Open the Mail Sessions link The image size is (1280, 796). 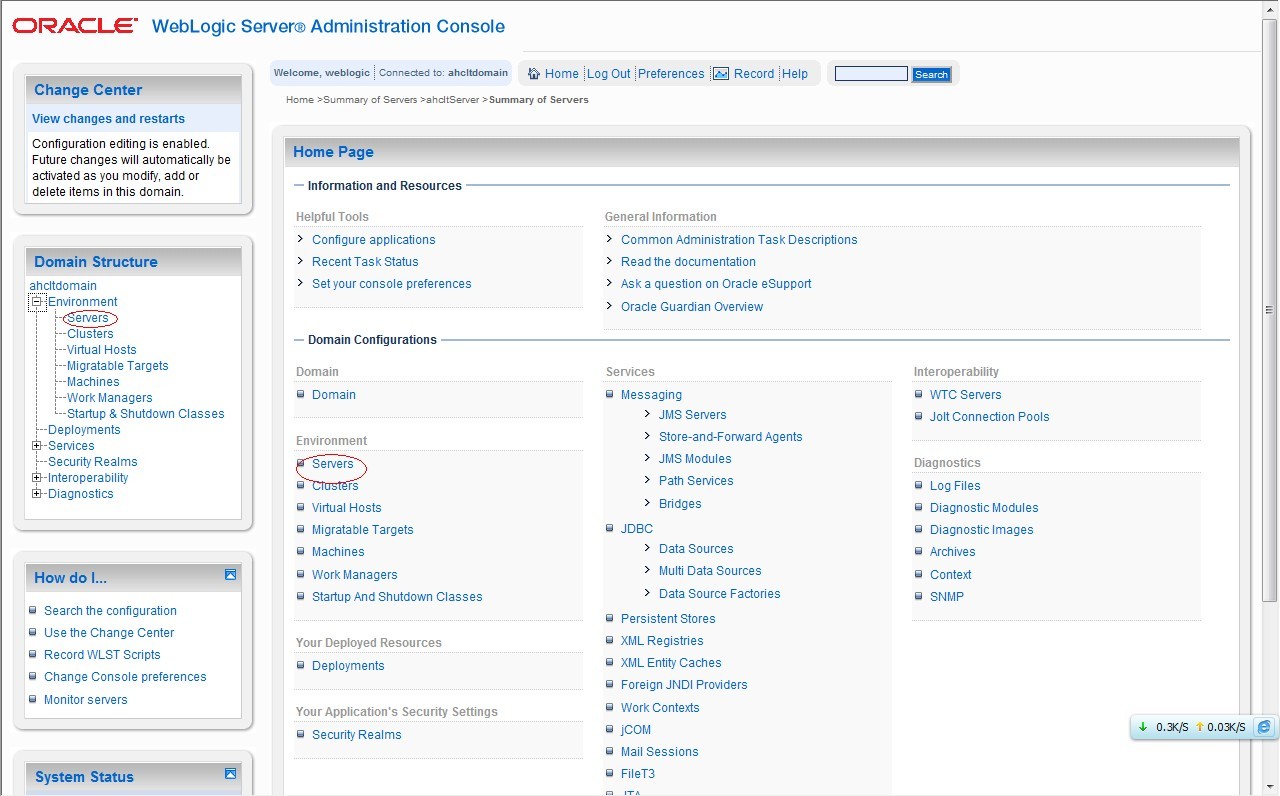660,752
